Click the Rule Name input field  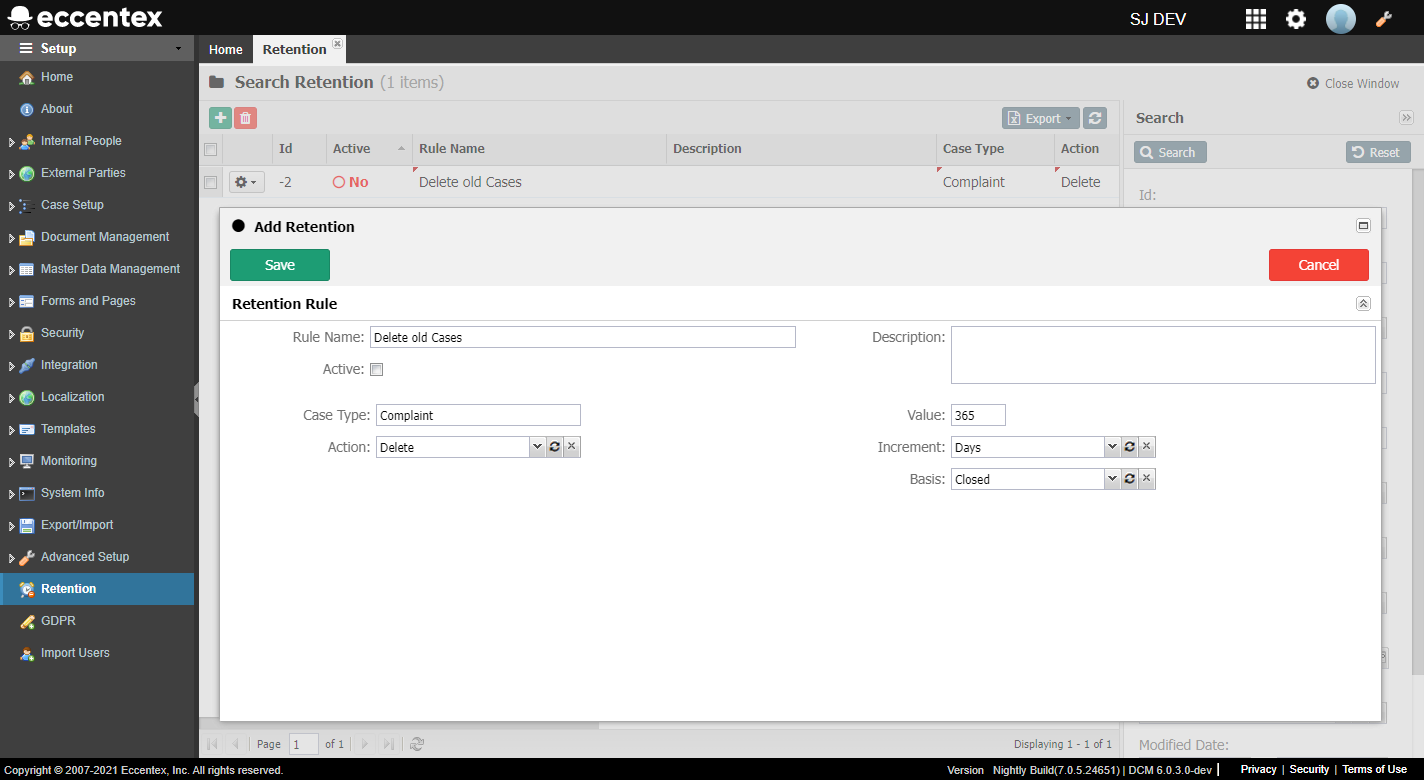[x=583, y=337]
